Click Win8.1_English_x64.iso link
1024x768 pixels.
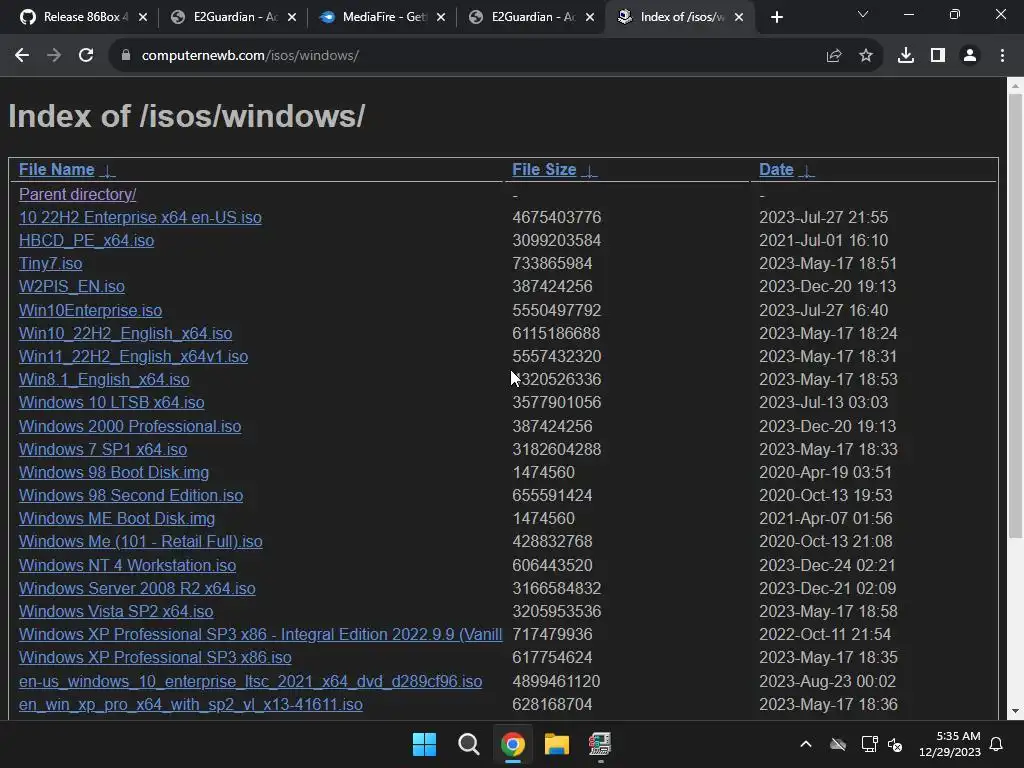click(104, 379)
